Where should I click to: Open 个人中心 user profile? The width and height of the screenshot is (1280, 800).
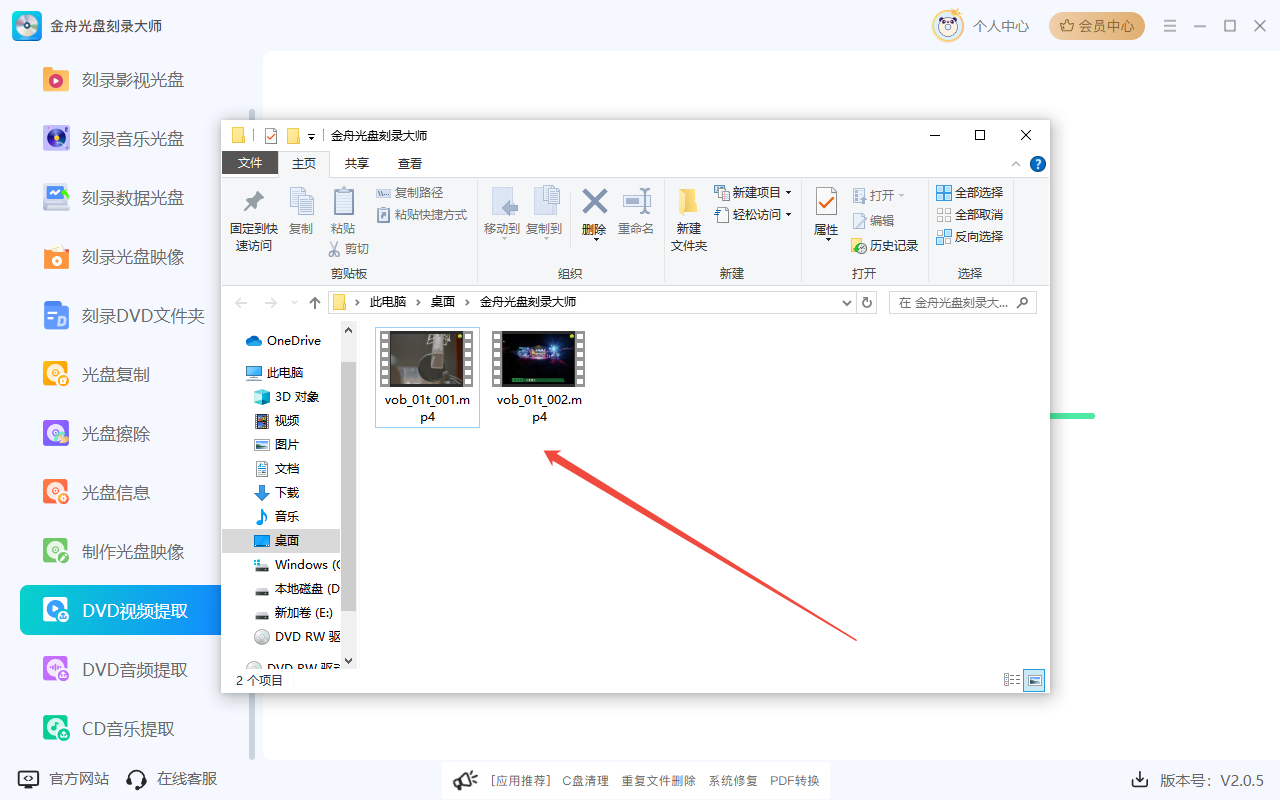pyautogui.click(x=981, y=26)
